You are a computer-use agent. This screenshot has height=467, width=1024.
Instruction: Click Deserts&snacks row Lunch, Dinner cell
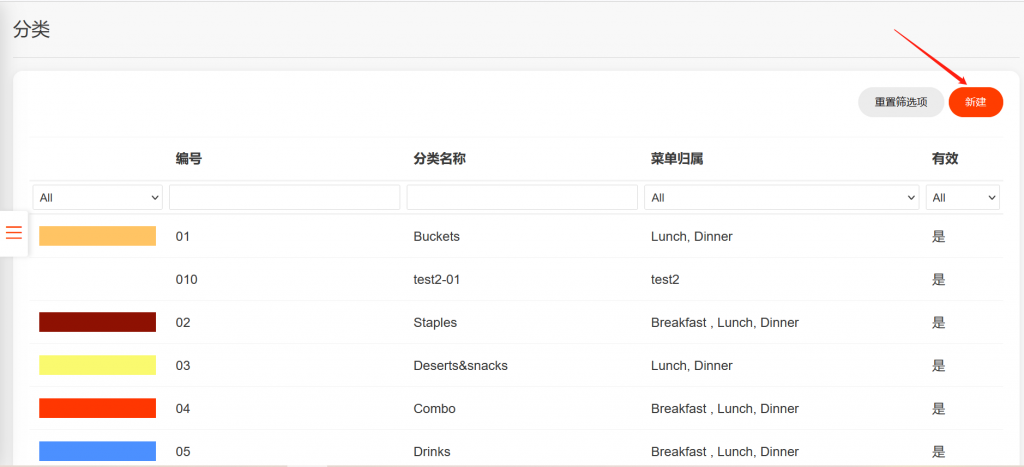pyautogui.click(x=692, y=366)
